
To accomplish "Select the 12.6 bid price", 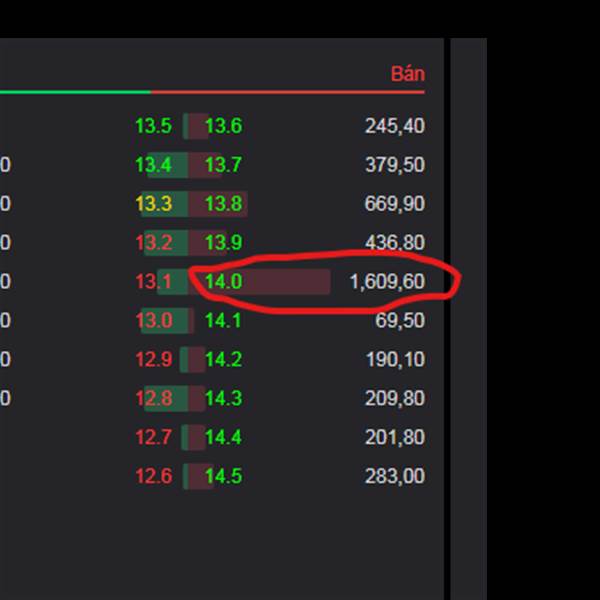I will click(154, 476).
